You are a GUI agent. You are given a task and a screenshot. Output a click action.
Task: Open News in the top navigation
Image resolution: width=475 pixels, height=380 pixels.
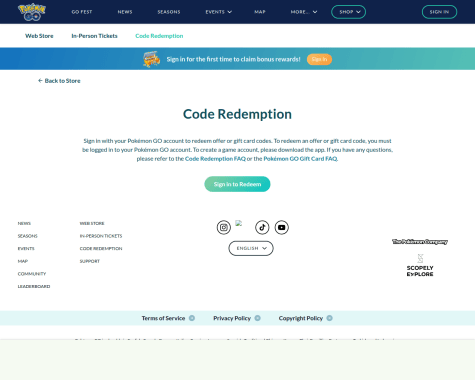[x=125, y=12]
